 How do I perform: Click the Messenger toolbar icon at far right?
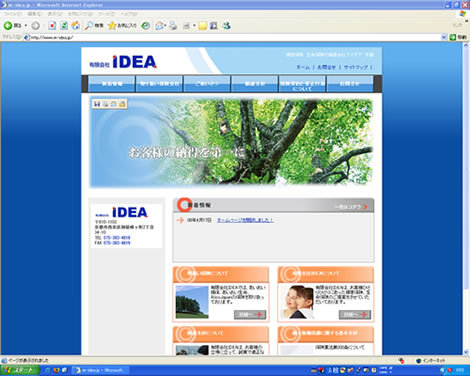(x=227, y=26)
